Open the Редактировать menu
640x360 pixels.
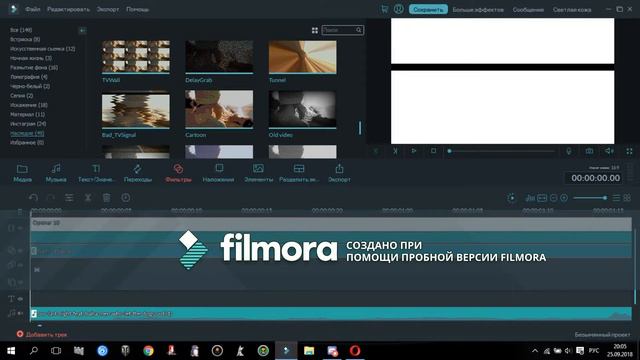(68, 9)
